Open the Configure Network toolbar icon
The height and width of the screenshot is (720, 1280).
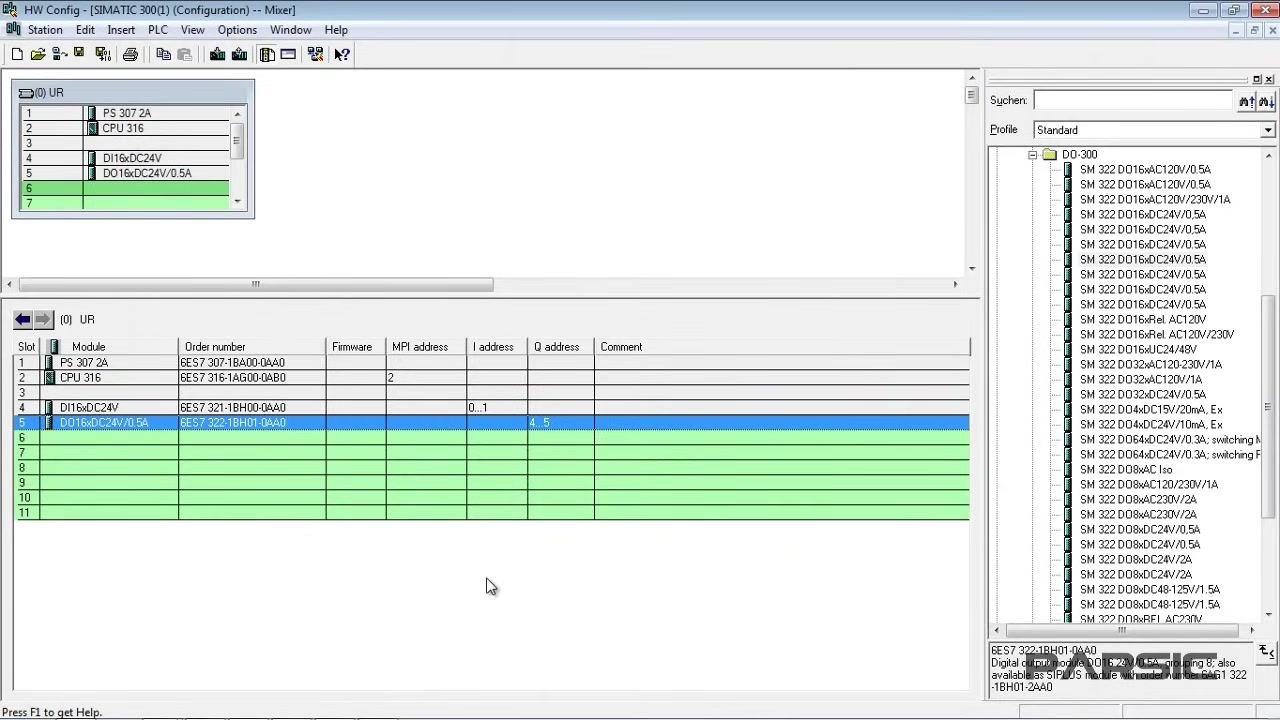(x=316, y=54)
